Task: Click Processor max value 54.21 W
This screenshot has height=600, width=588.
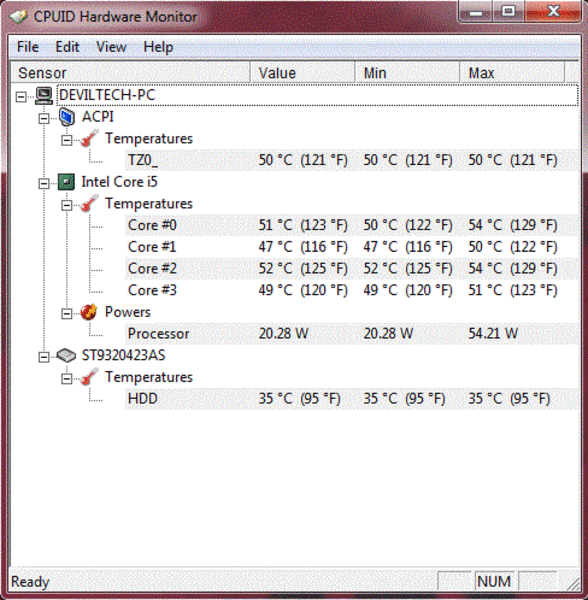Action: pyautogui.click(x=493, y=333)
